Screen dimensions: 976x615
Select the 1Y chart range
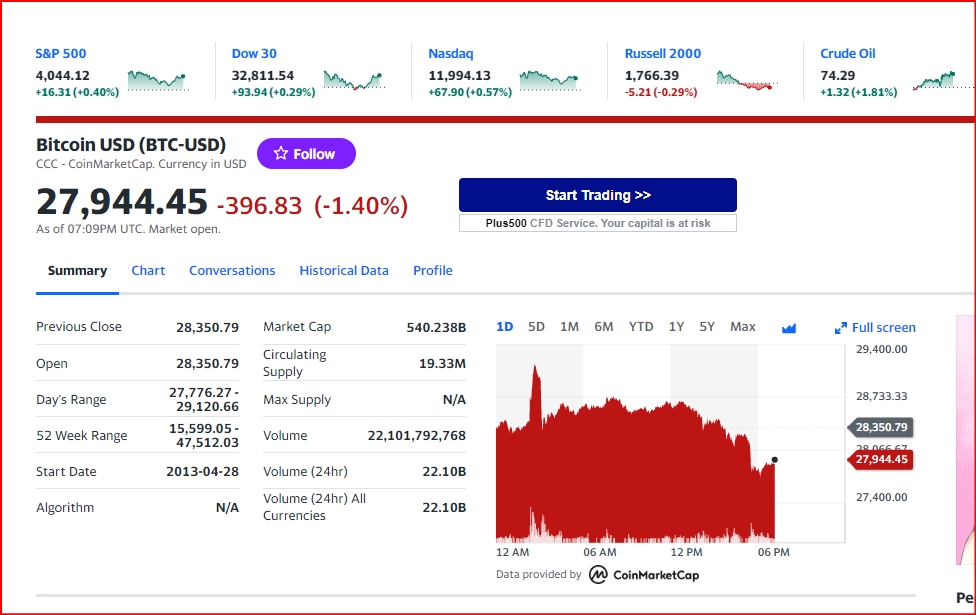(676, 327)
